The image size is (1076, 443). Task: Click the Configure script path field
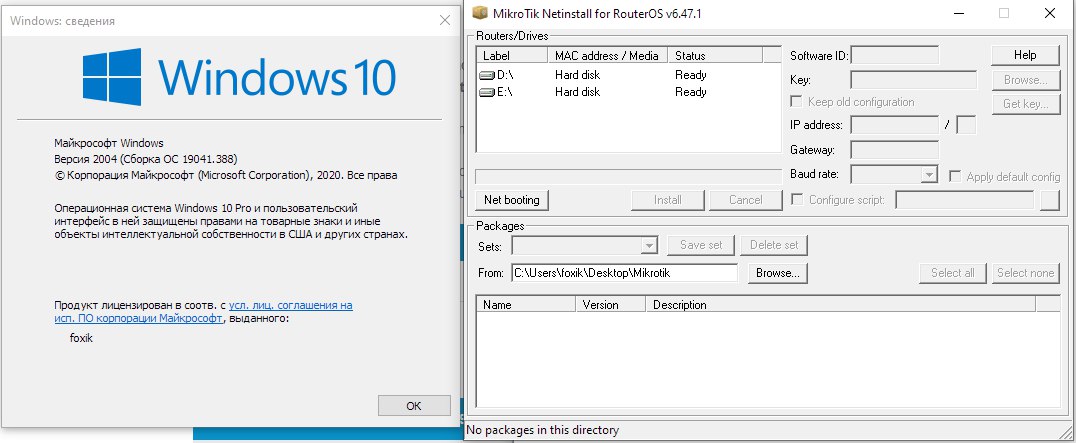pos(965,200)
